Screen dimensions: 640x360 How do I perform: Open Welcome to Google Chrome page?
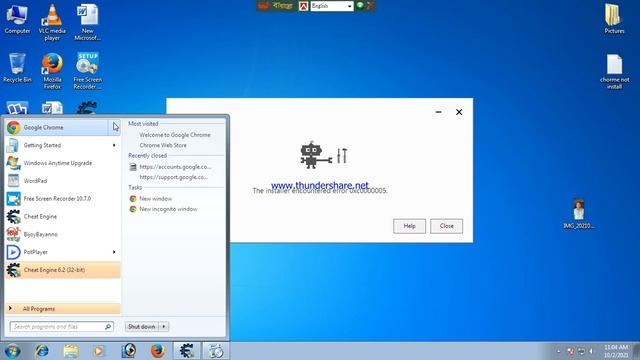pyautogui.click(x=175, y=135)
